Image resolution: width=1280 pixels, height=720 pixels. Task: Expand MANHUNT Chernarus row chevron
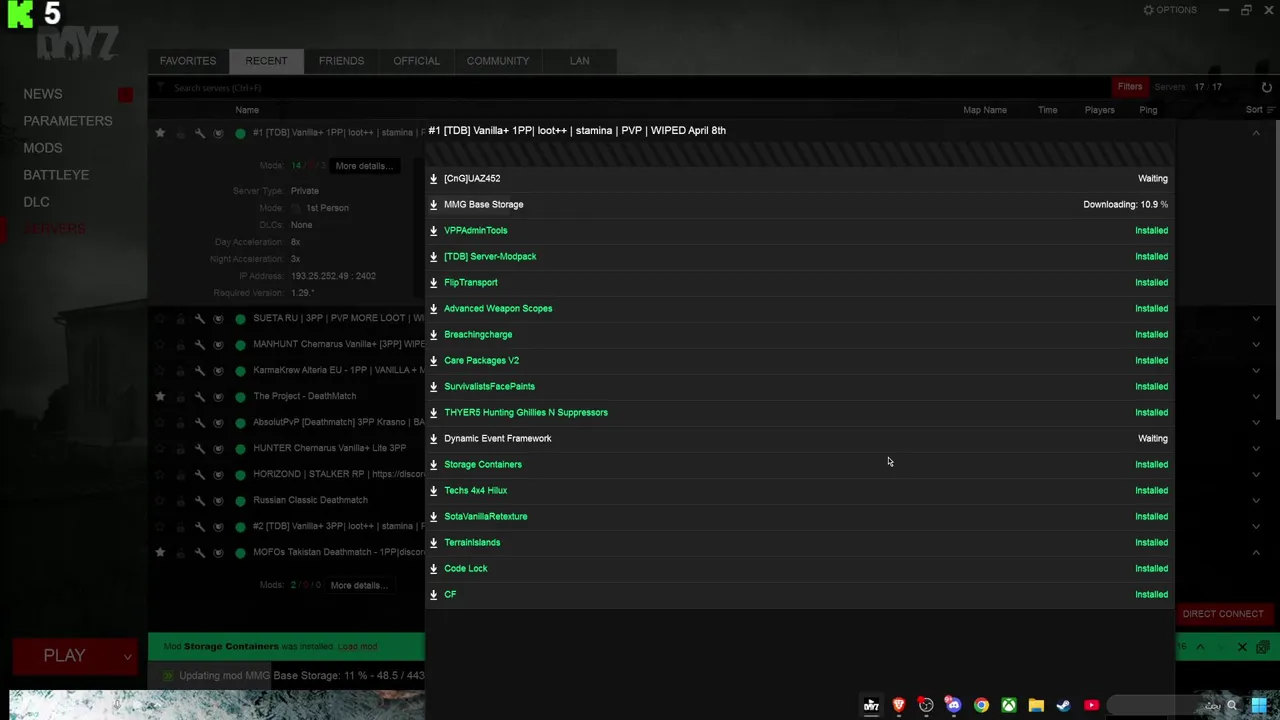[x=1256, y=344]
